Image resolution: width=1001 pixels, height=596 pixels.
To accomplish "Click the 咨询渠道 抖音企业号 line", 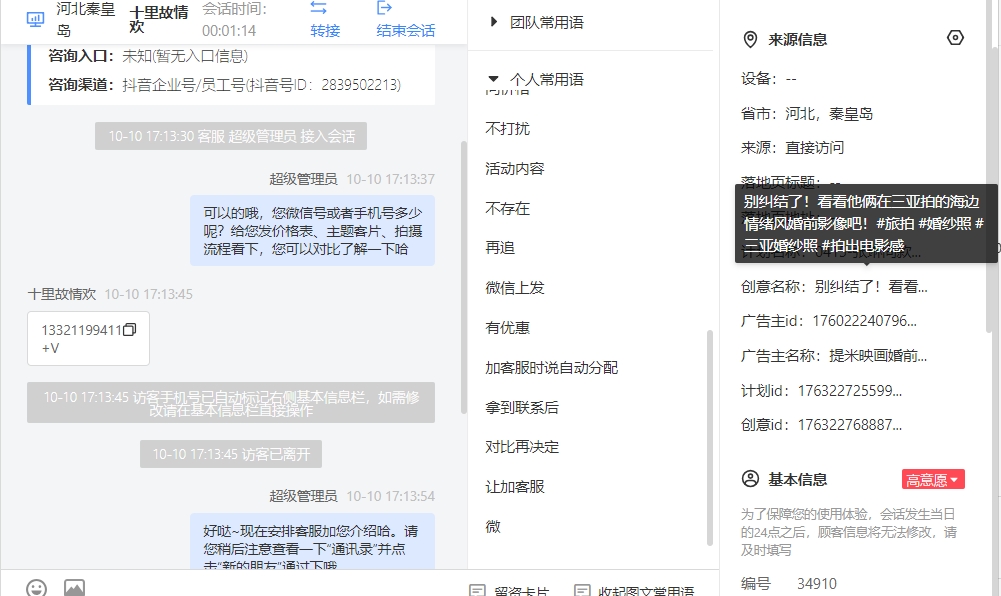I will click(x=225, y=85).
